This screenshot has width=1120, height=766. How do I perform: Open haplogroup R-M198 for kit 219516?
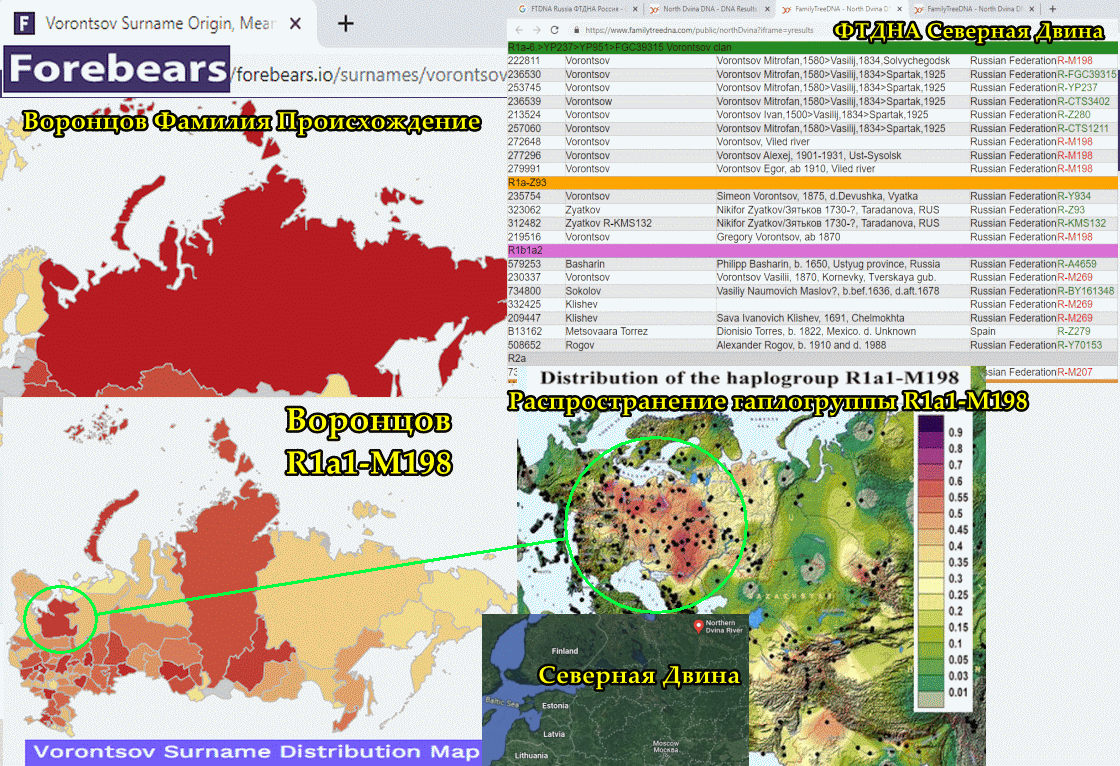[1075, 237]
